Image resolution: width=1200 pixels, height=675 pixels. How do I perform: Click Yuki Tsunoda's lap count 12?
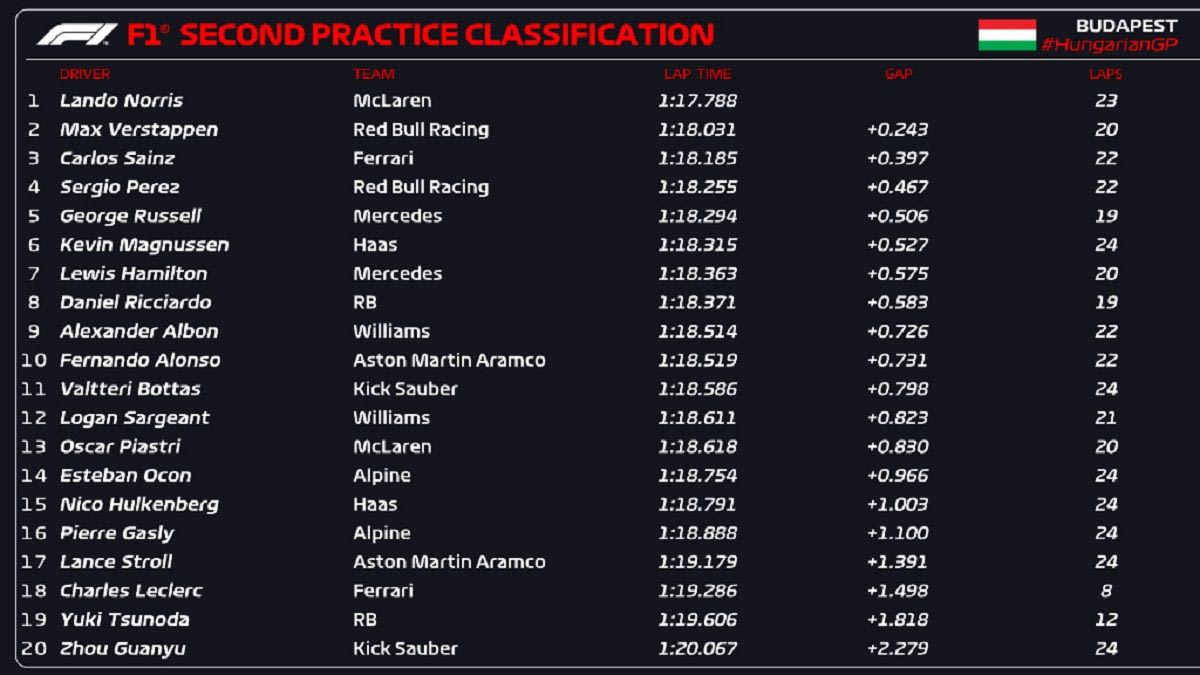click(x=1105, y=620)
